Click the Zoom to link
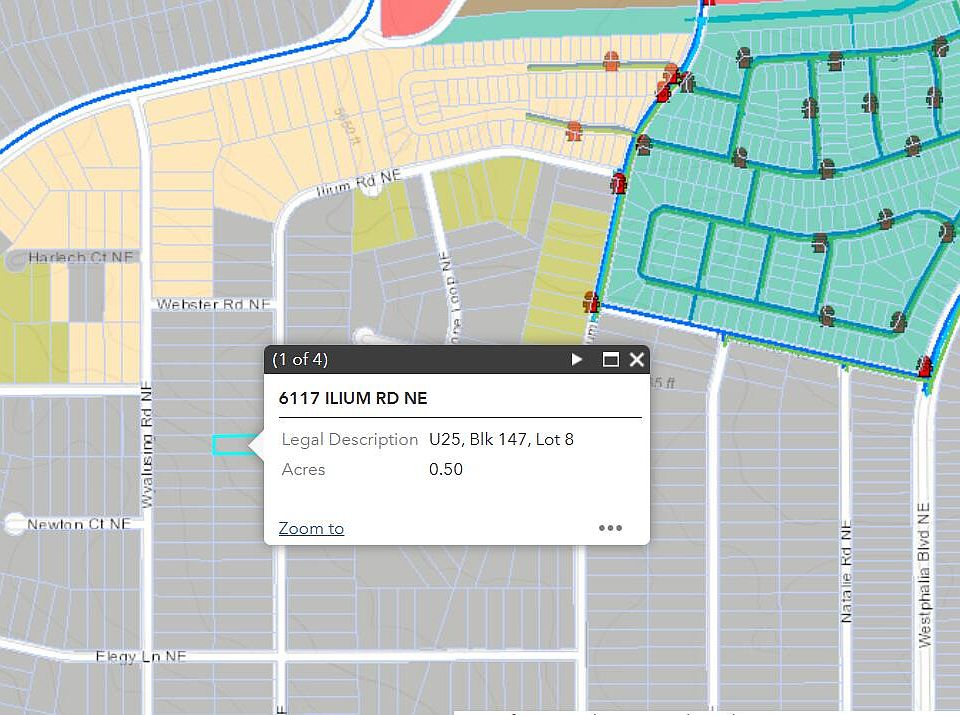The height and width of the screenshot is (715, 960). click(311, 528)
